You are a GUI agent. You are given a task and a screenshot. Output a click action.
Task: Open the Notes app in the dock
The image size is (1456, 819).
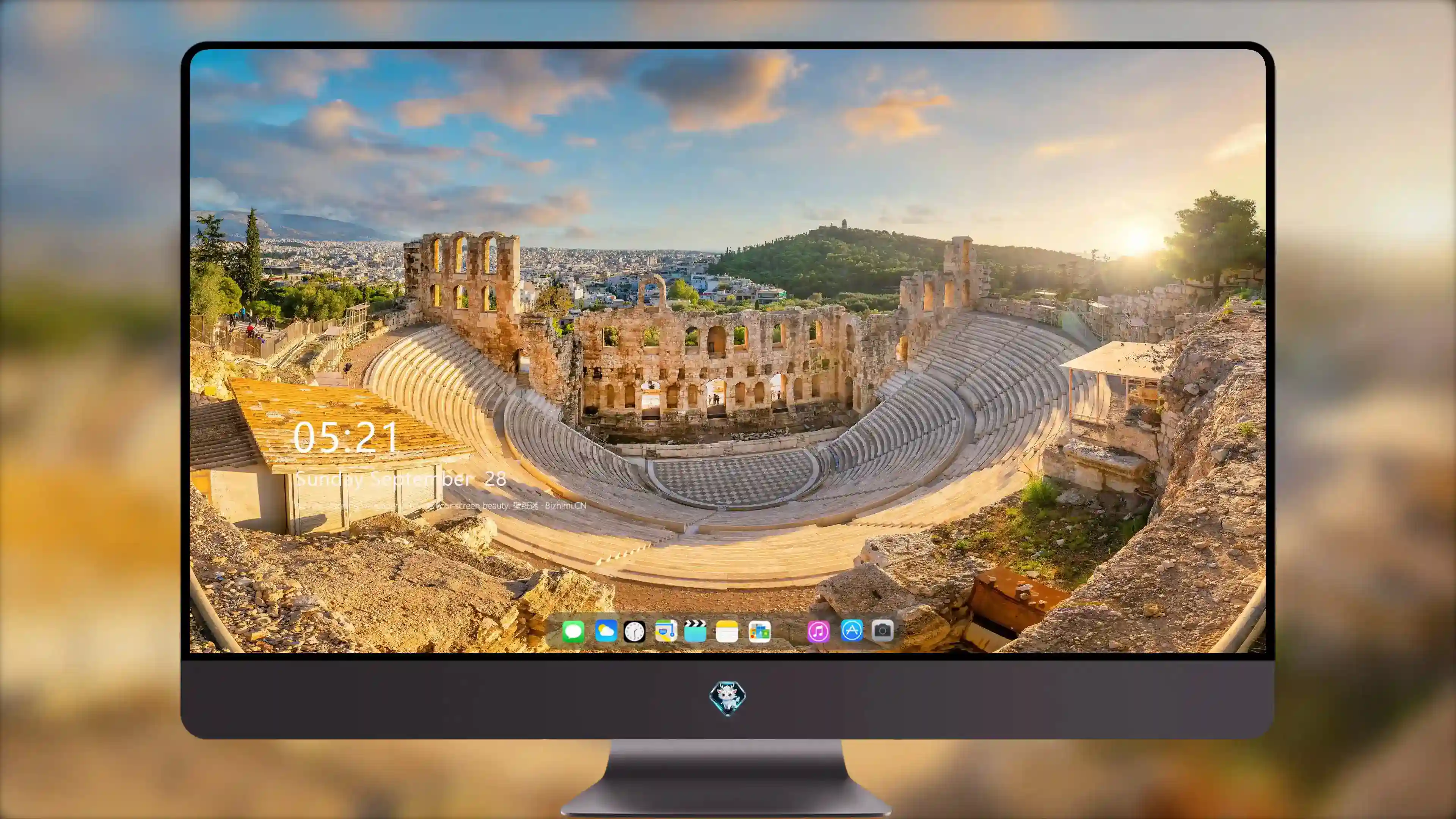[727, 631]
